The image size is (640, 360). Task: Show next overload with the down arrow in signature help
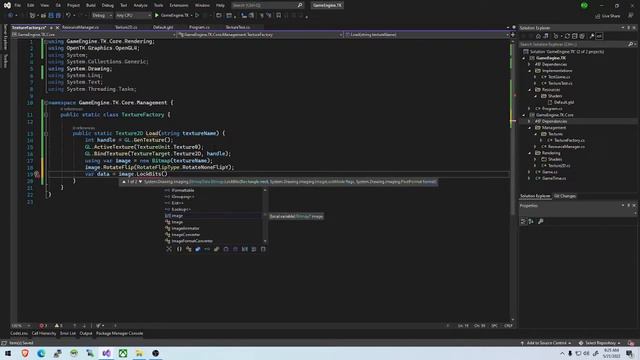click(140, 182)
